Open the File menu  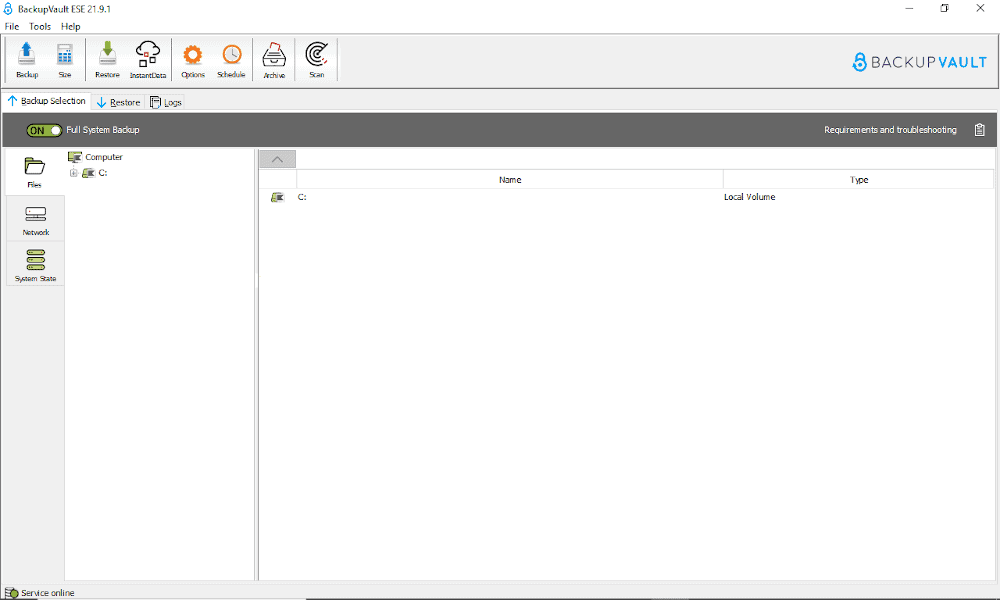click(12, 26)
